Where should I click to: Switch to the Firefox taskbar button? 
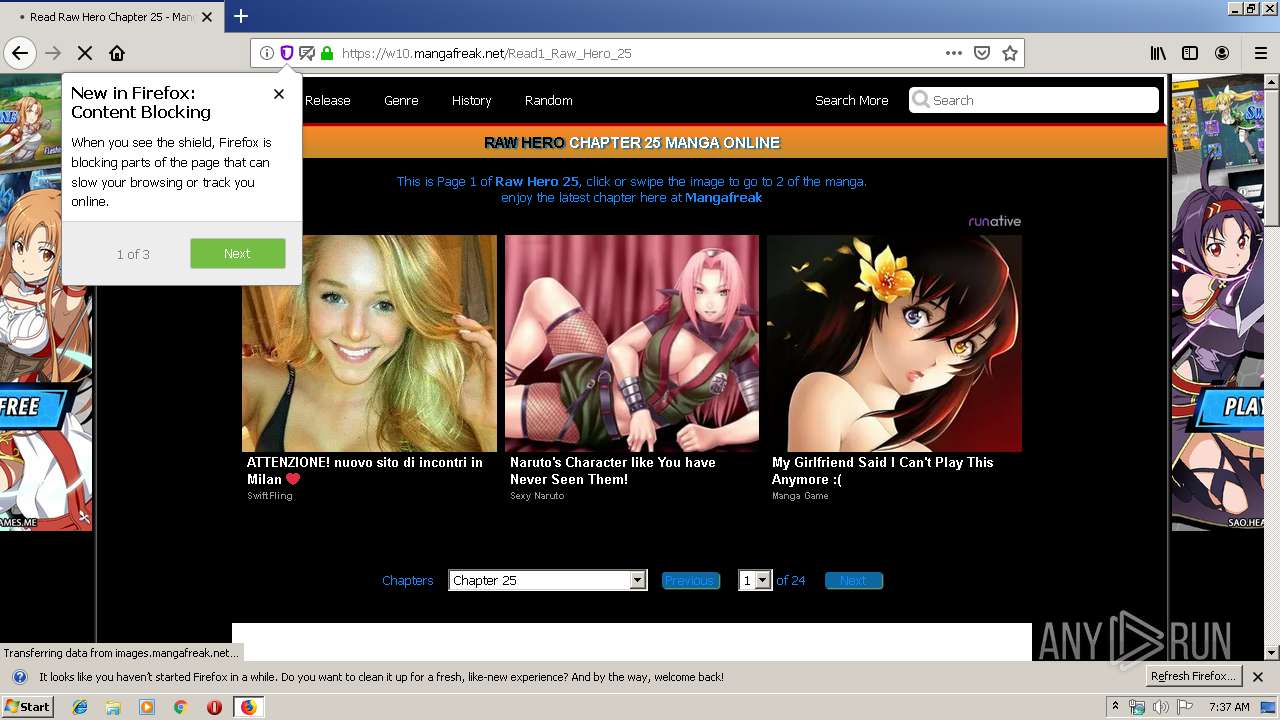tap(248, 707)
